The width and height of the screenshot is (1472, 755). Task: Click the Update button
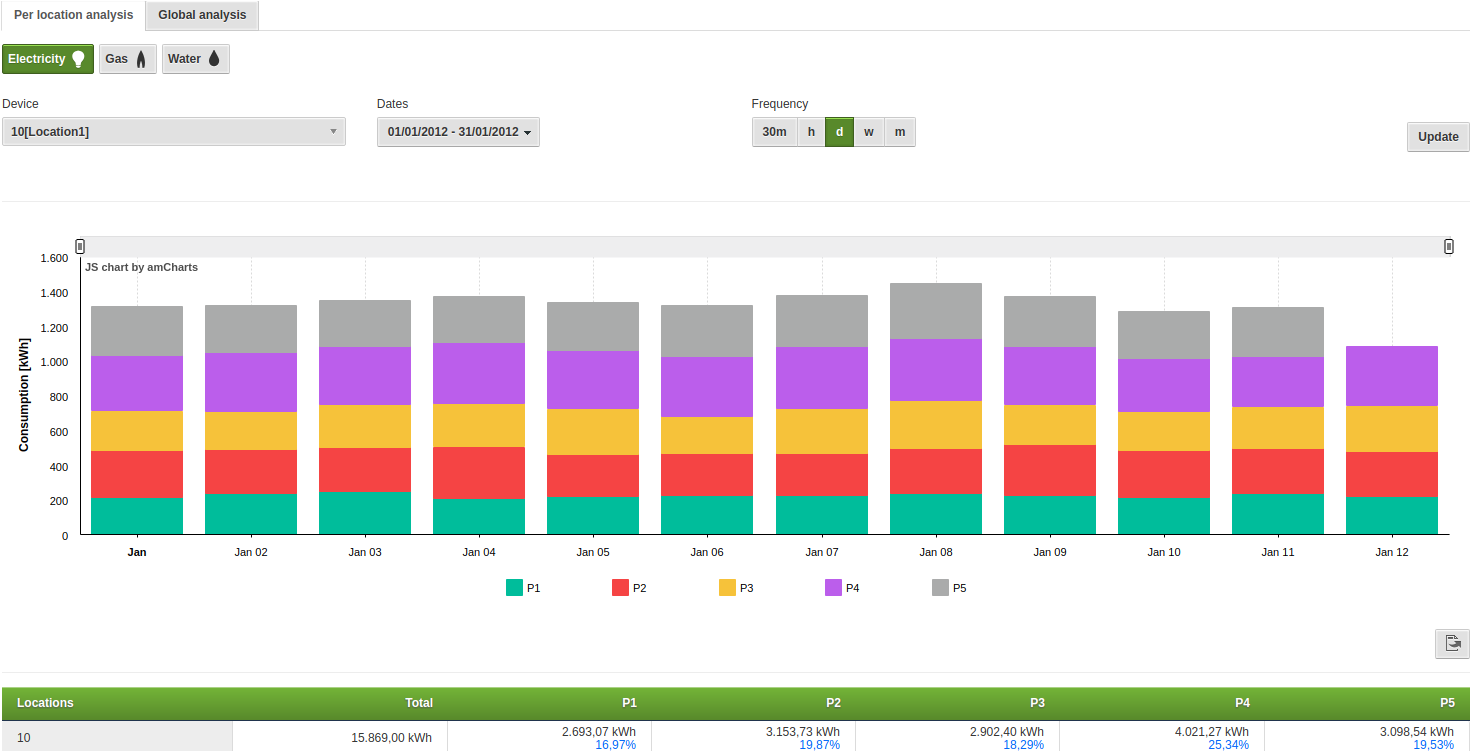pos(1437,136)
